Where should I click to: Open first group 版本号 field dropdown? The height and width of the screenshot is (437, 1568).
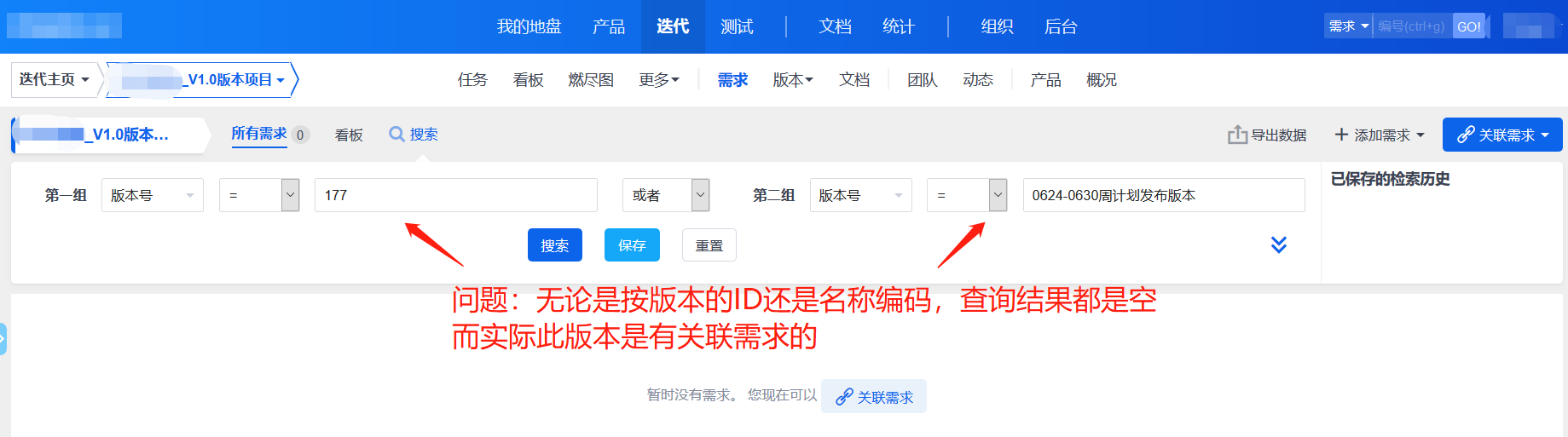(x=153, y=195)
